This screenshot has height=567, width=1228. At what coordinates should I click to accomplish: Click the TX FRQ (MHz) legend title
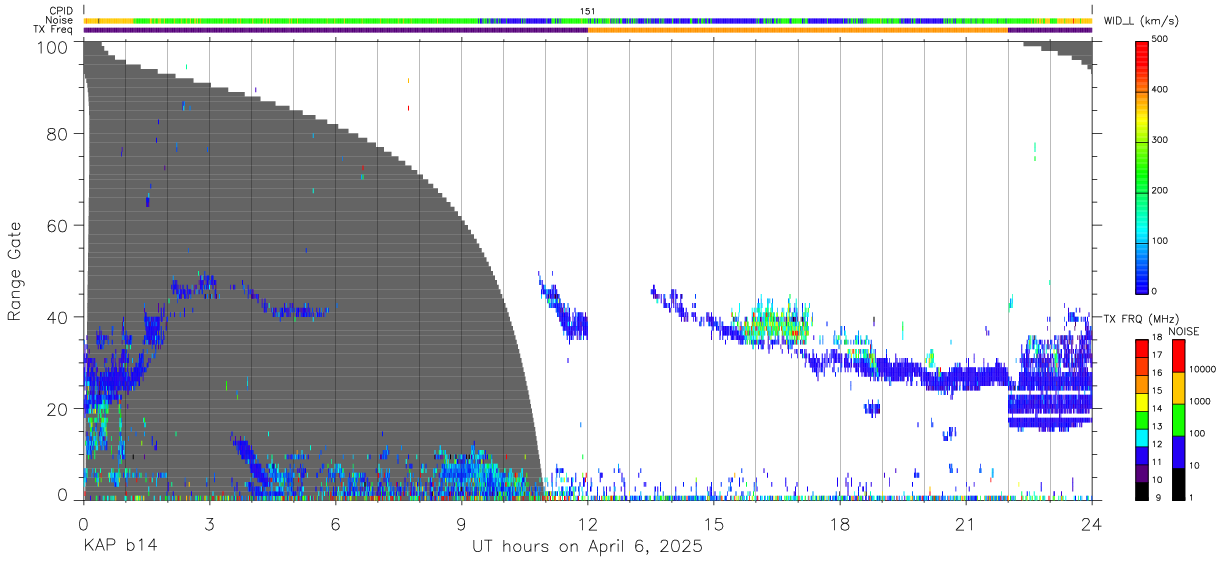(1139, 319)
